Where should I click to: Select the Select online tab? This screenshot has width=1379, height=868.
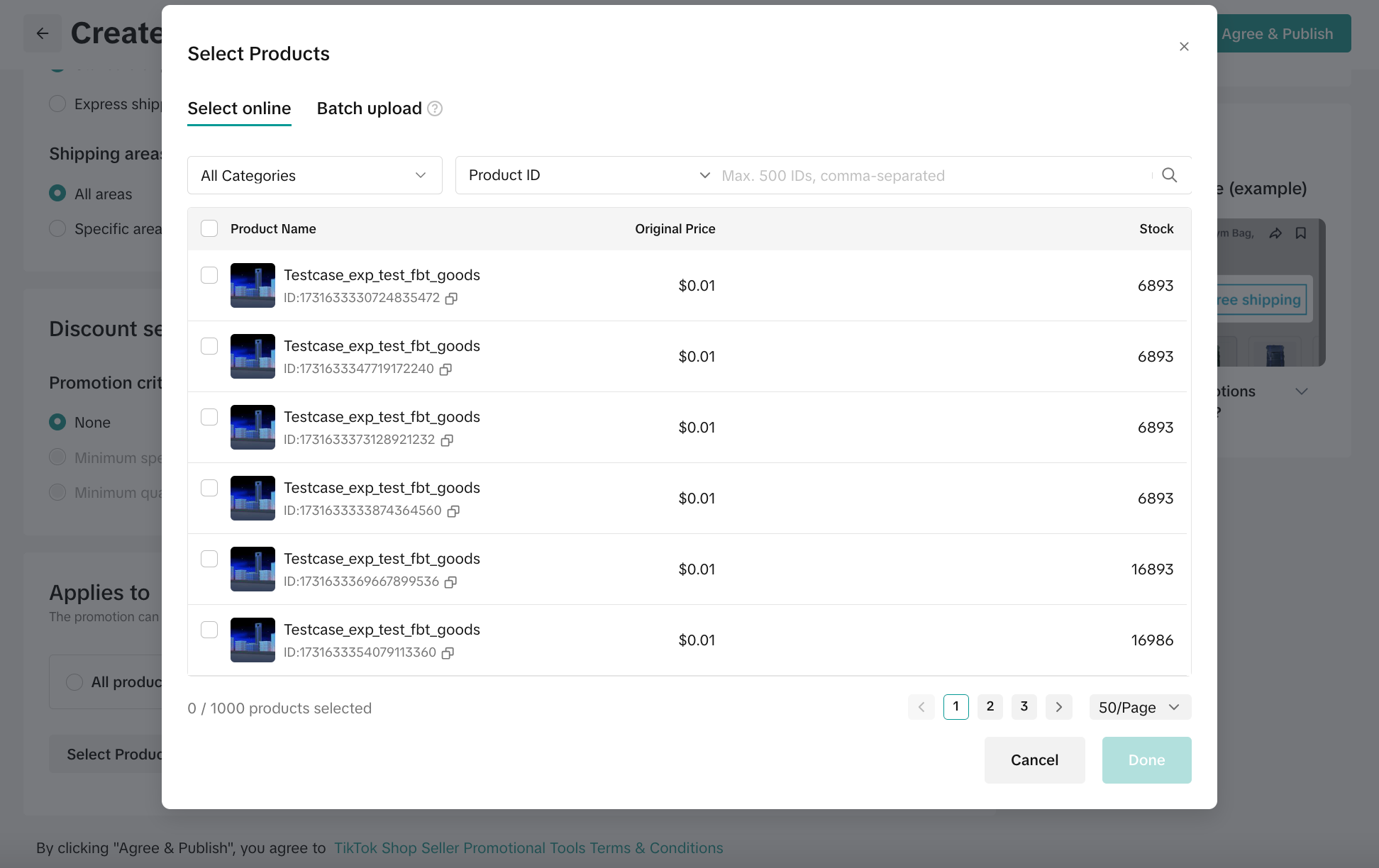tap(239, 108)
